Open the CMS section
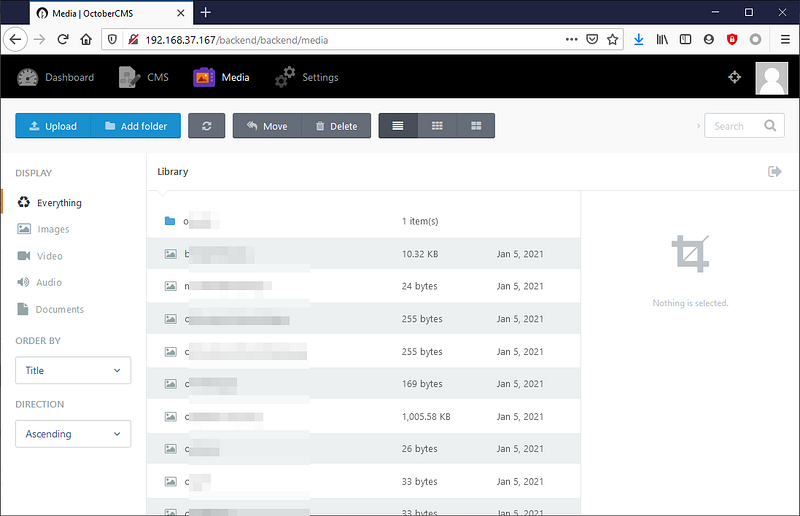Viewport: 800px width, 516px height. 143,77
